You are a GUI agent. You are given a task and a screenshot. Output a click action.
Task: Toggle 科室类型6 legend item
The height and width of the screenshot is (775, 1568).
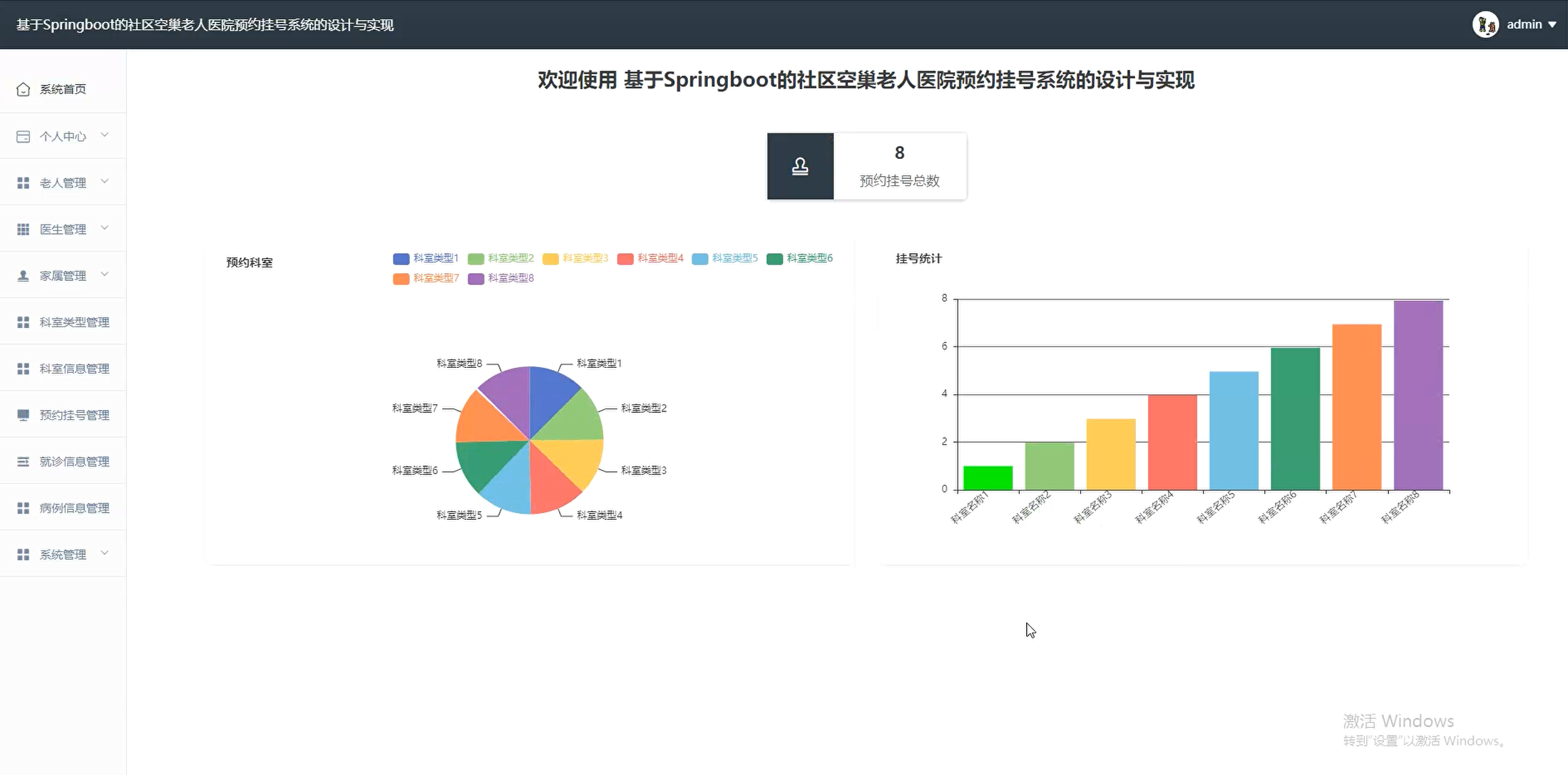click(800, 258)
